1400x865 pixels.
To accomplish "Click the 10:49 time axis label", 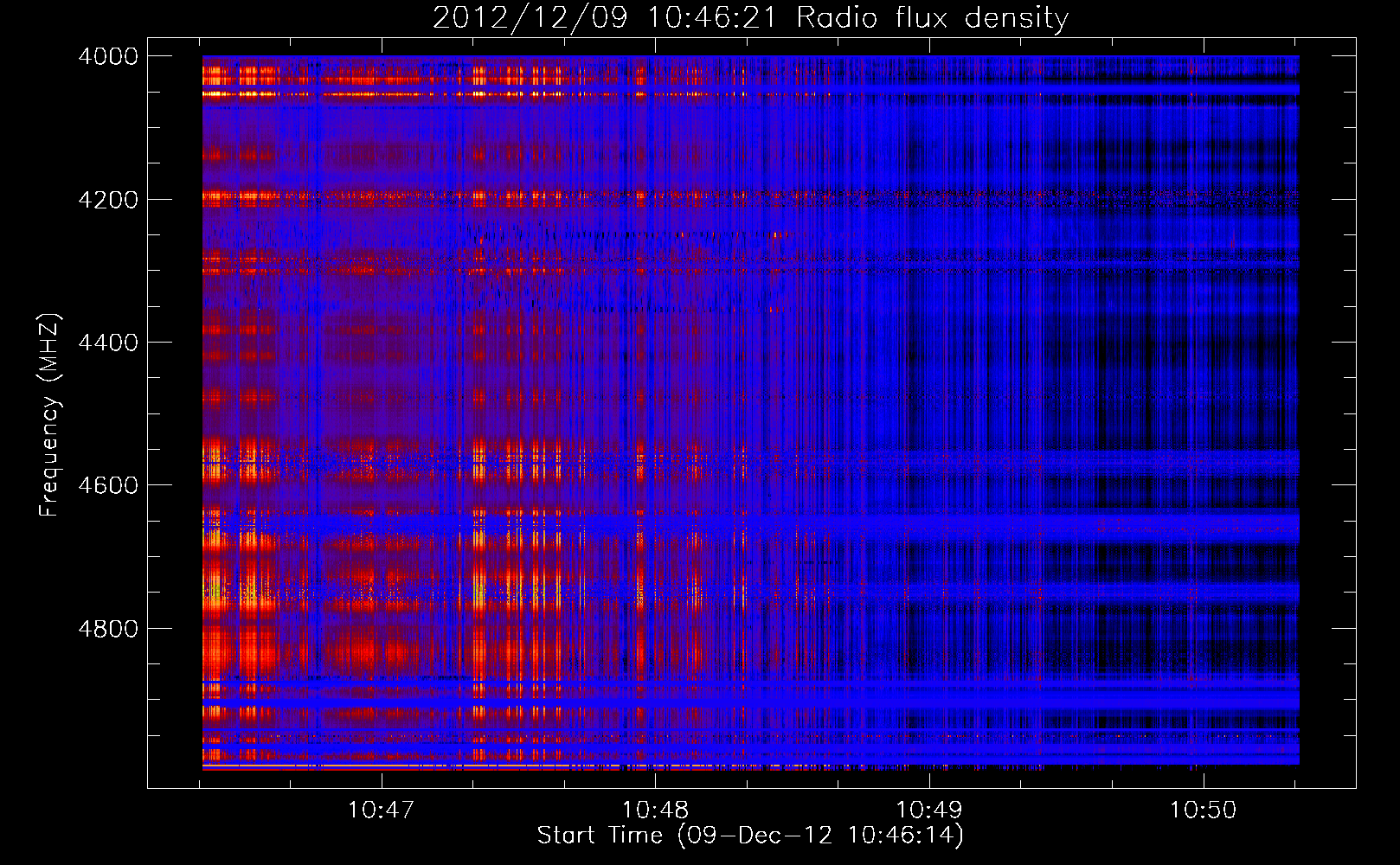I will click(x=928, y=811).
